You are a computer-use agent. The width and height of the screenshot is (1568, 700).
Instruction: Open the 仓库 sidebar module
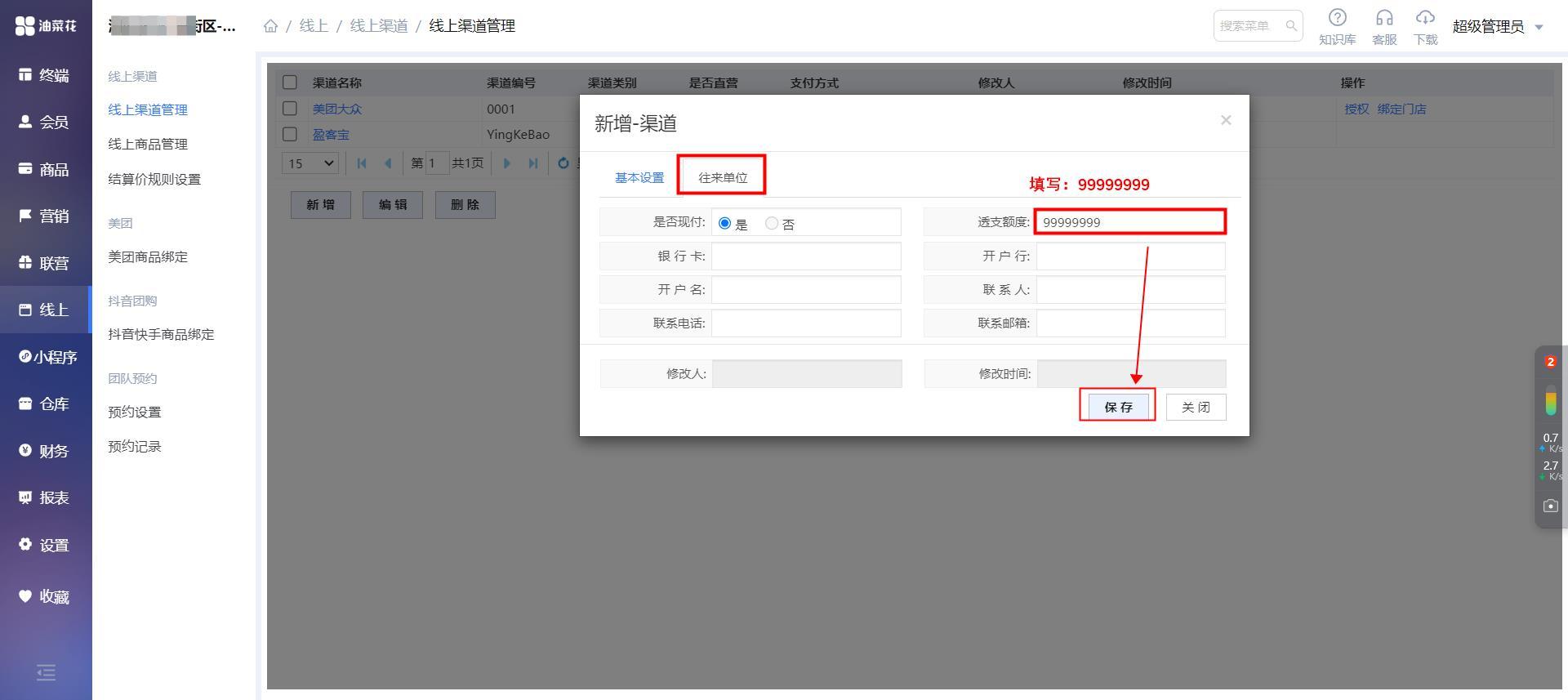pyautogui.click(x=45, y=404)
